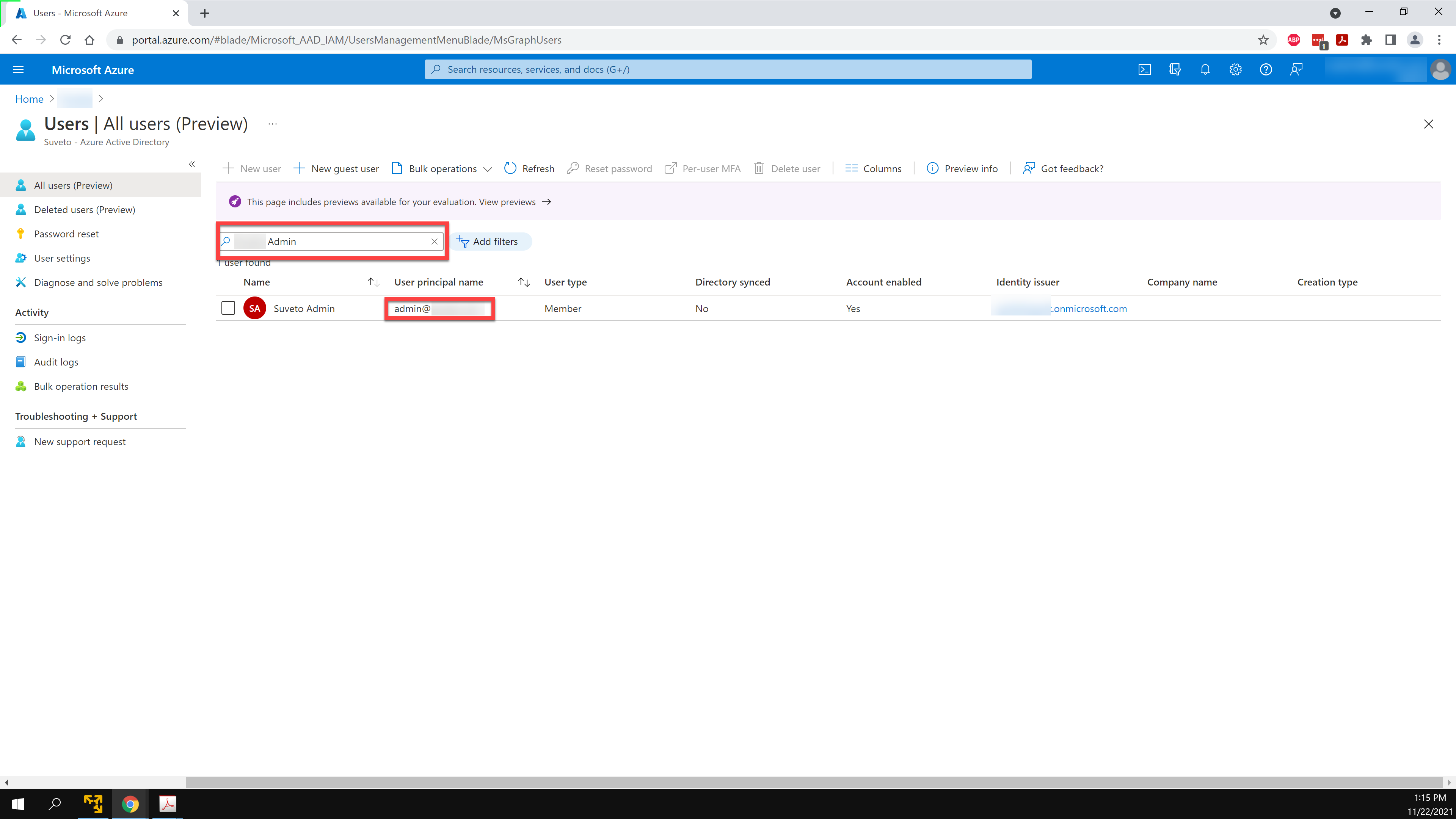Select the Suveto Admin row checkbox

(x=228, y=308)
